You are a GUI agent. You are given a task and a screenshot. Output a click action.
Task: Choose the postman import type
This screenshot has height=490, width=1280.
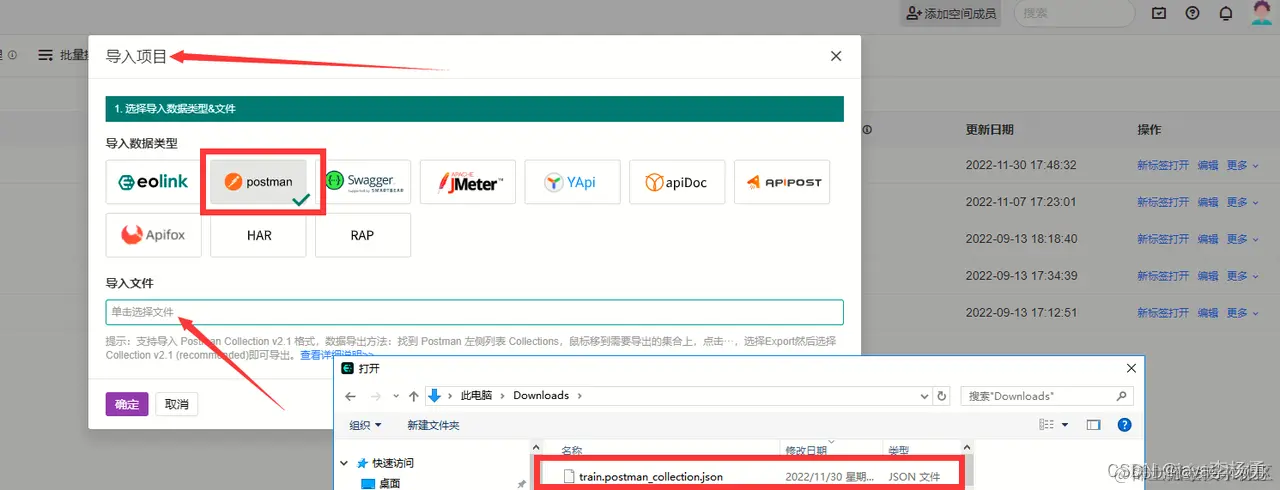point(259,182)
